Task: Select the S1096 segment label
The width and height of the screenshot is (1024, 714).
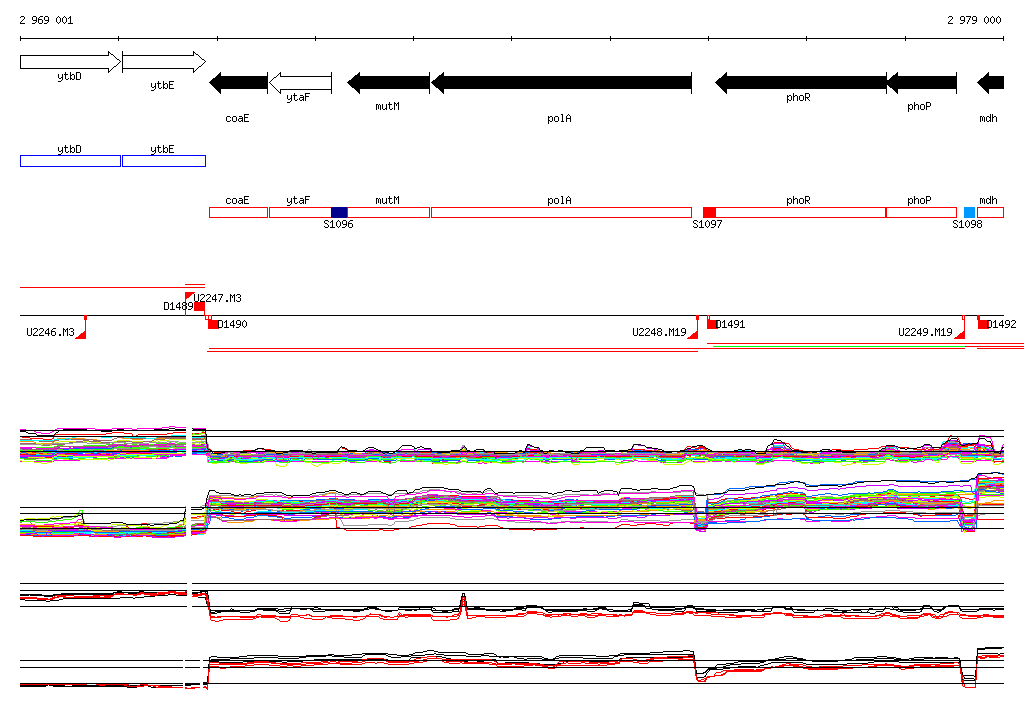Action: pos(338,224)
